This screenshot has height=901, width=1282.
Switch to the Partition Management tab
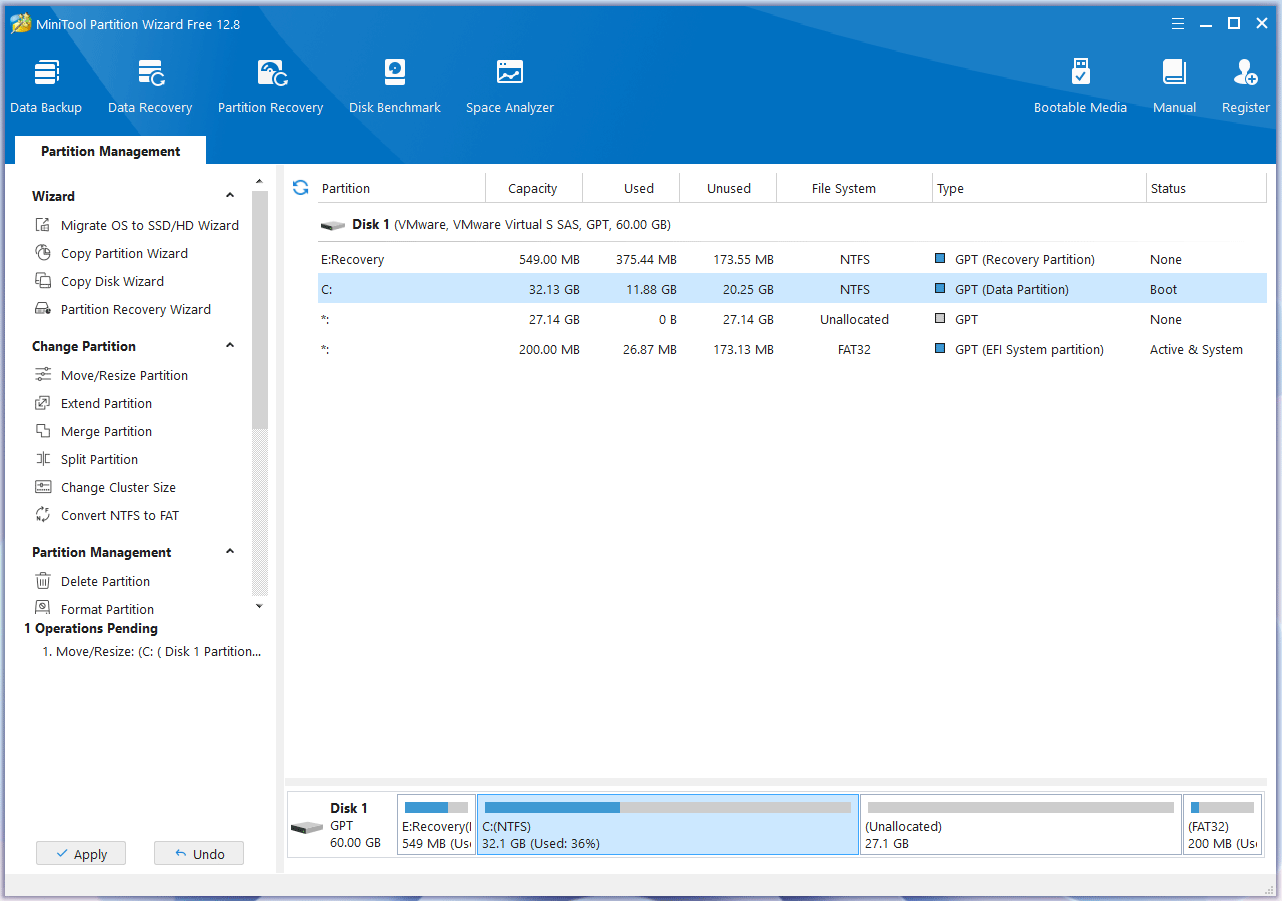(111, 152)
